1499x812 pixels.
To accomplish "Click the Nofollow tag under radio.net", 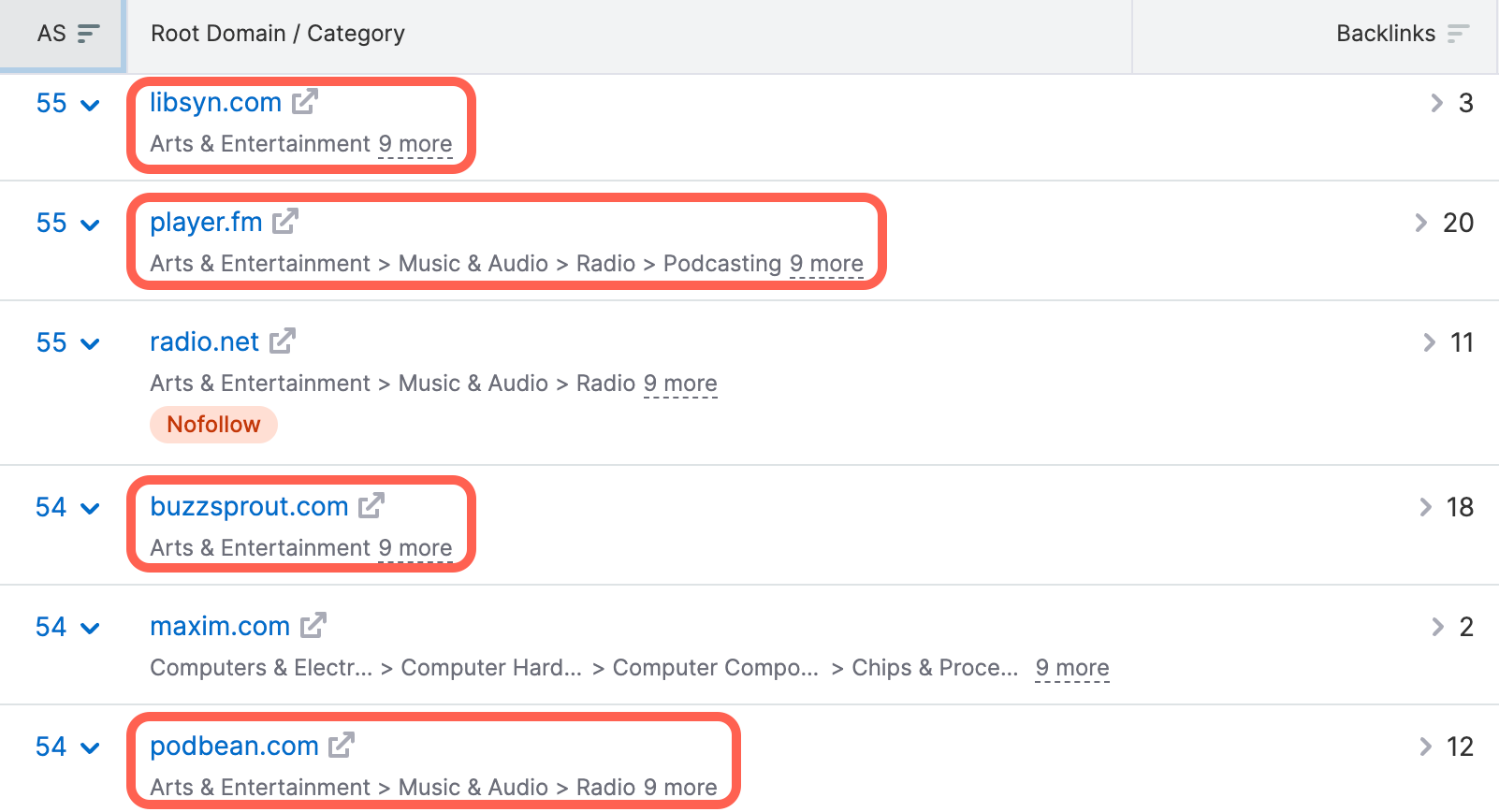I will click(x=213, y=425).
